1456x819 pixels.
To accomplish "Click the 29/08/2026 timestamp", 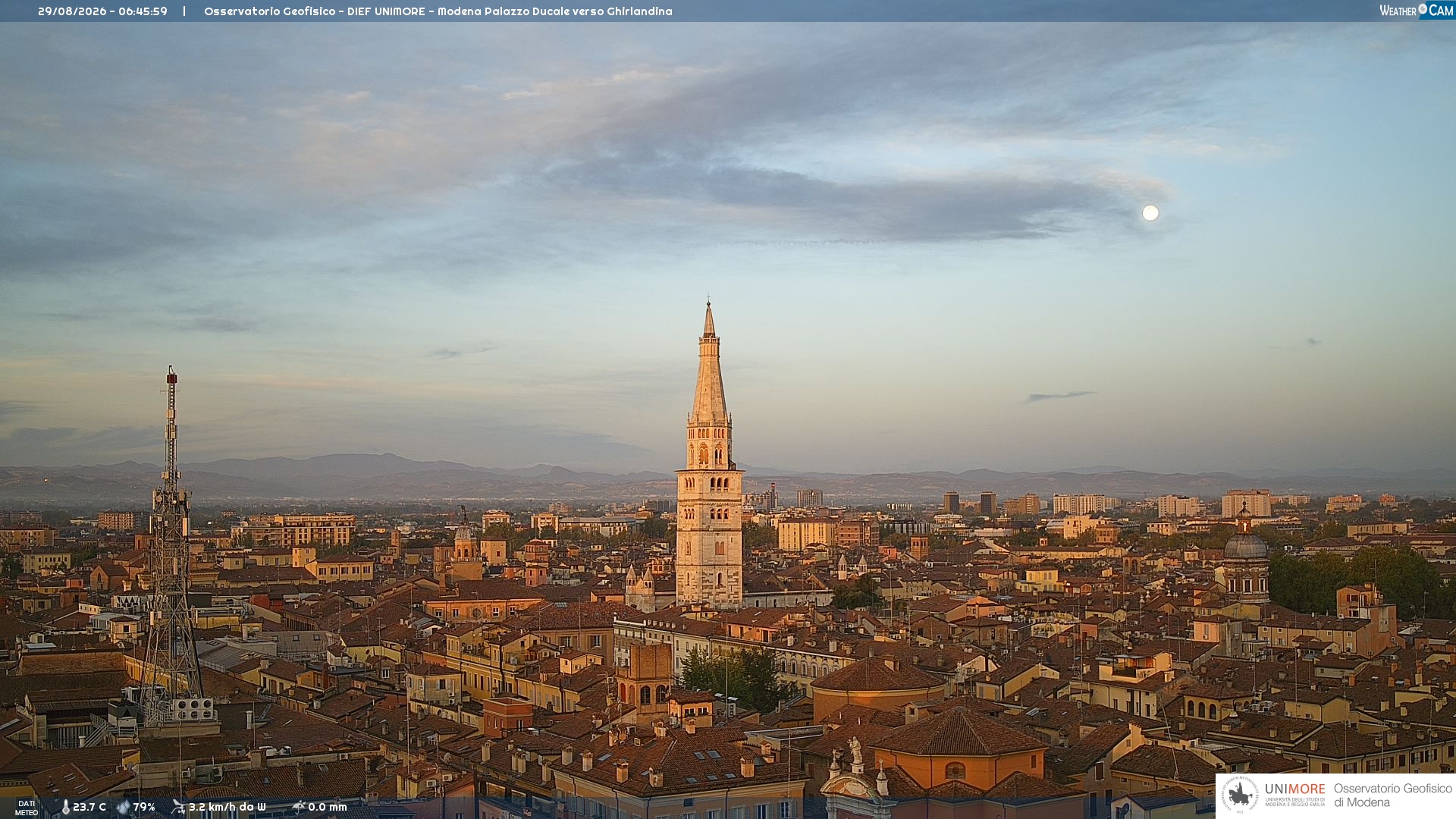I will pos(102,11).
